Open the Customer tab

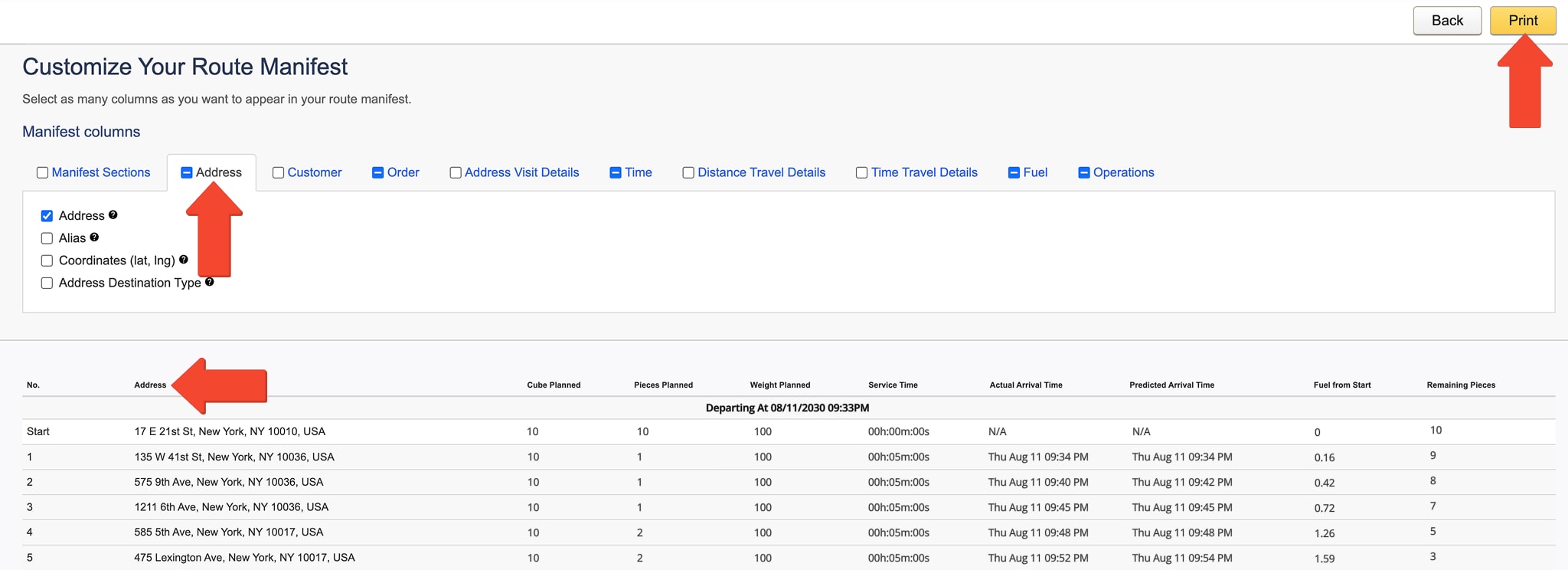pyautogui.click(x=315, y=172)
